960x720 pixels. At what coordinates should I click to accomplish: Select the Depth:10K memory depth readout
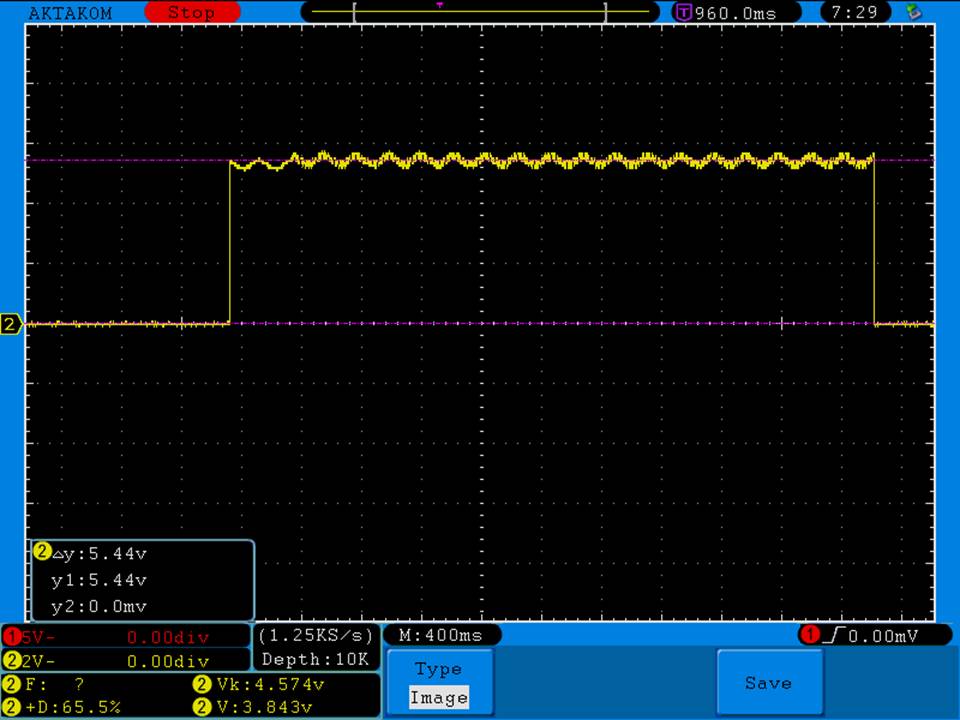tap(315, 659)
